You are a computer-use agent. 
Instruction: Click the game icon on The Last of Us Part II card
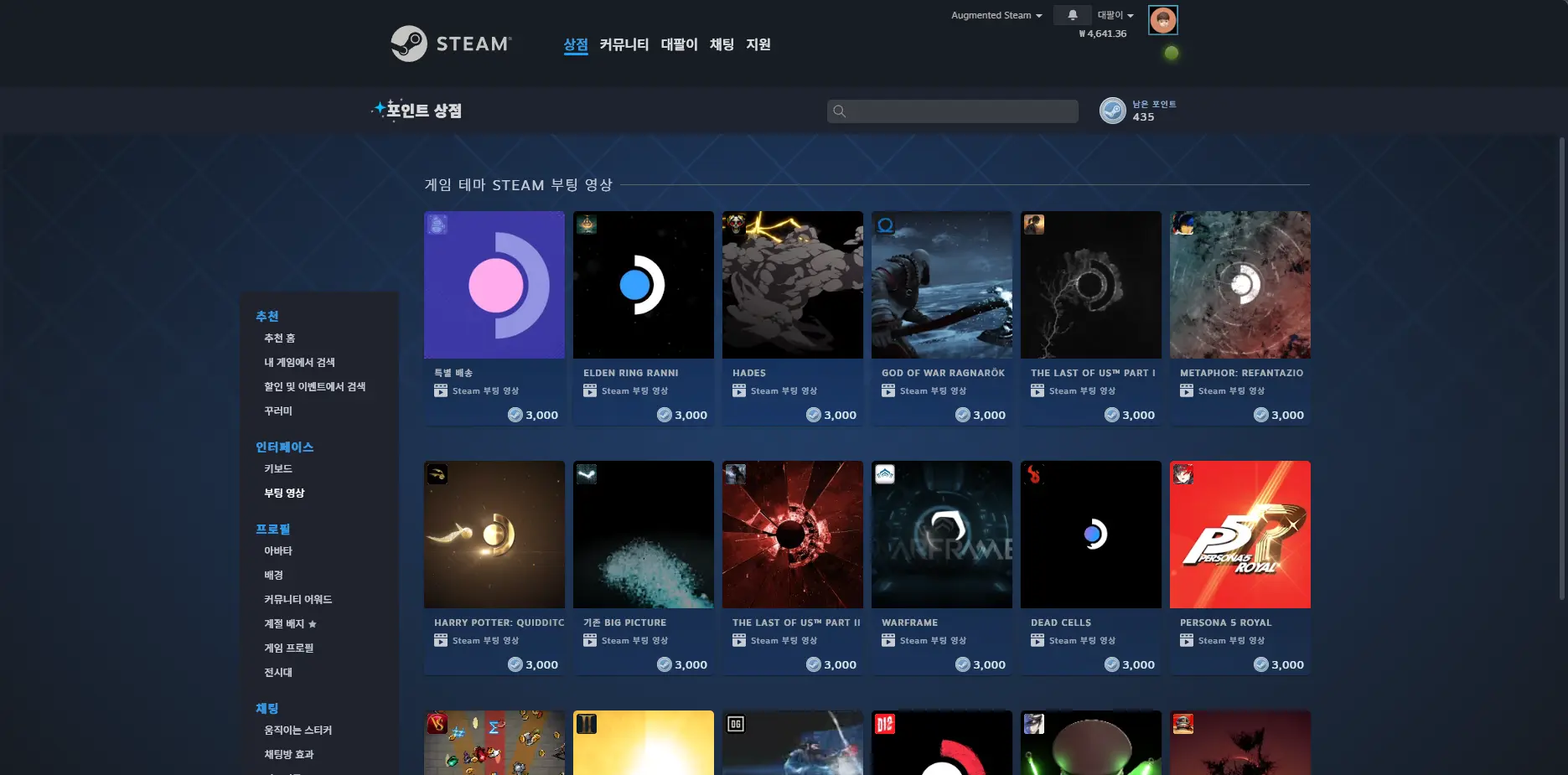click(x=736, y=474)
